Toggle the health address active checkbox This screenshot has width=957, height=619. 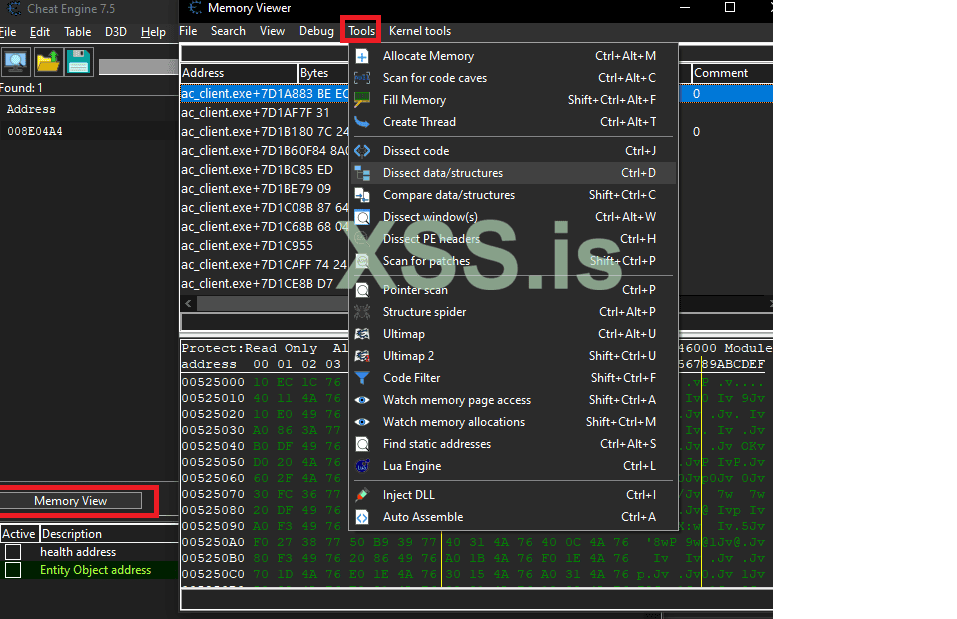(x=13, y=552)
